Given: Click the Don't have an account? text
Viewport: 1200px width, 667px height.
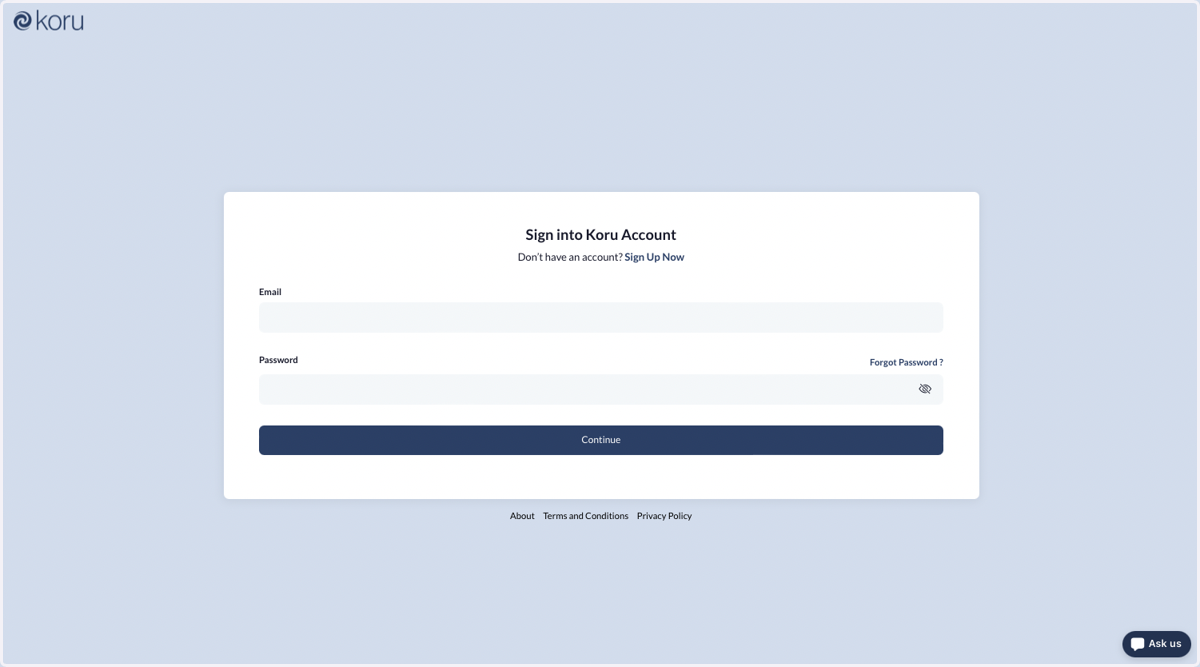Looking at the screenshot, I should click(x=570, y=257).
